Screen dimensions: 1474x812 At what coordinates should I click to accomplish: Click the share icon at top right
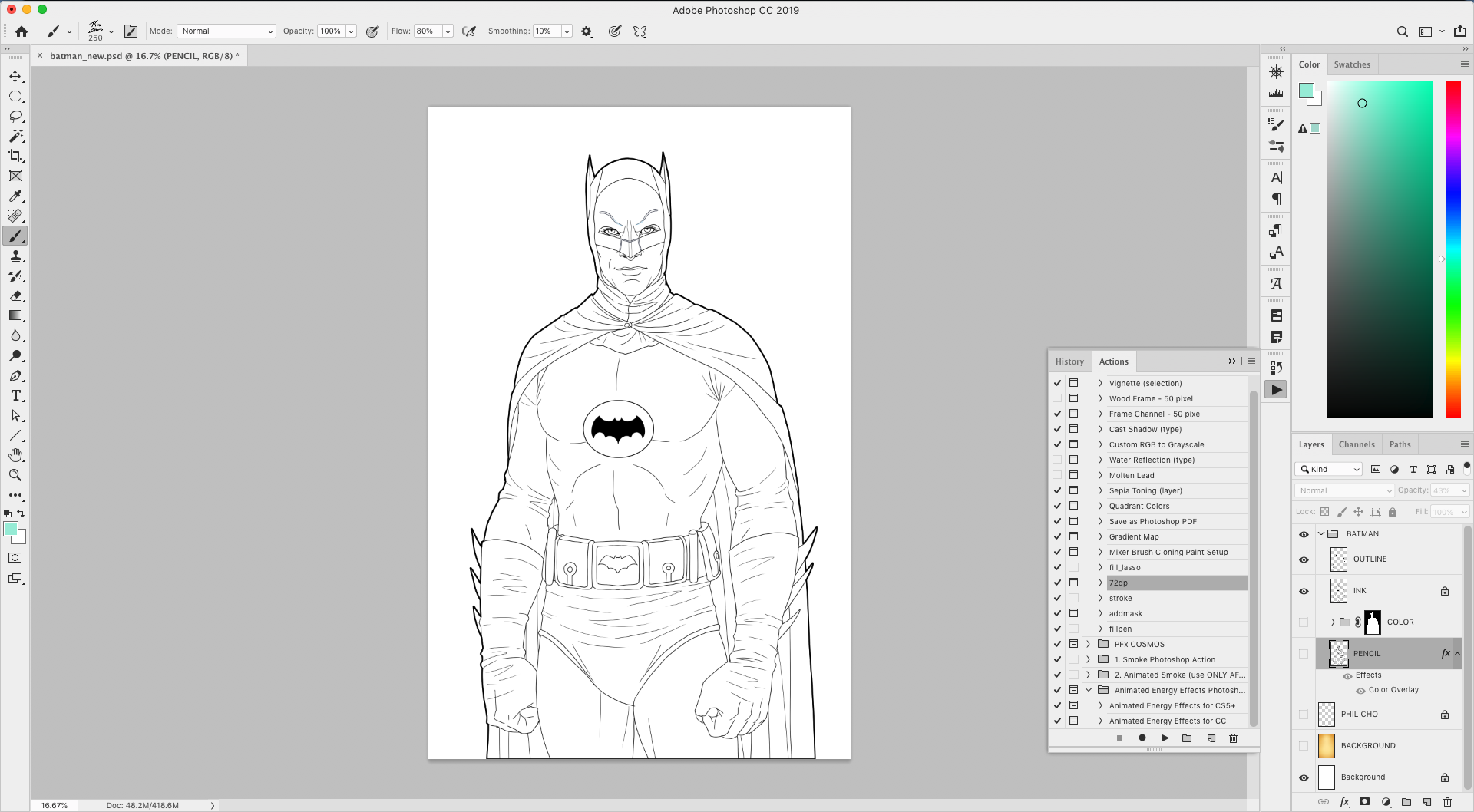click(1460, 31)
